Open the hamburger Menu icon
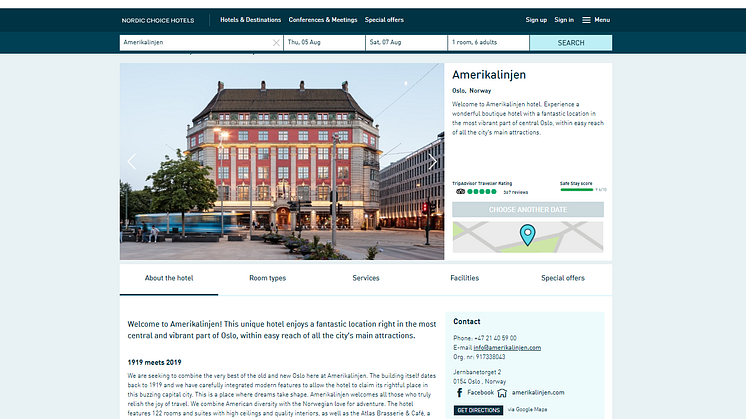 pos(586,20)
